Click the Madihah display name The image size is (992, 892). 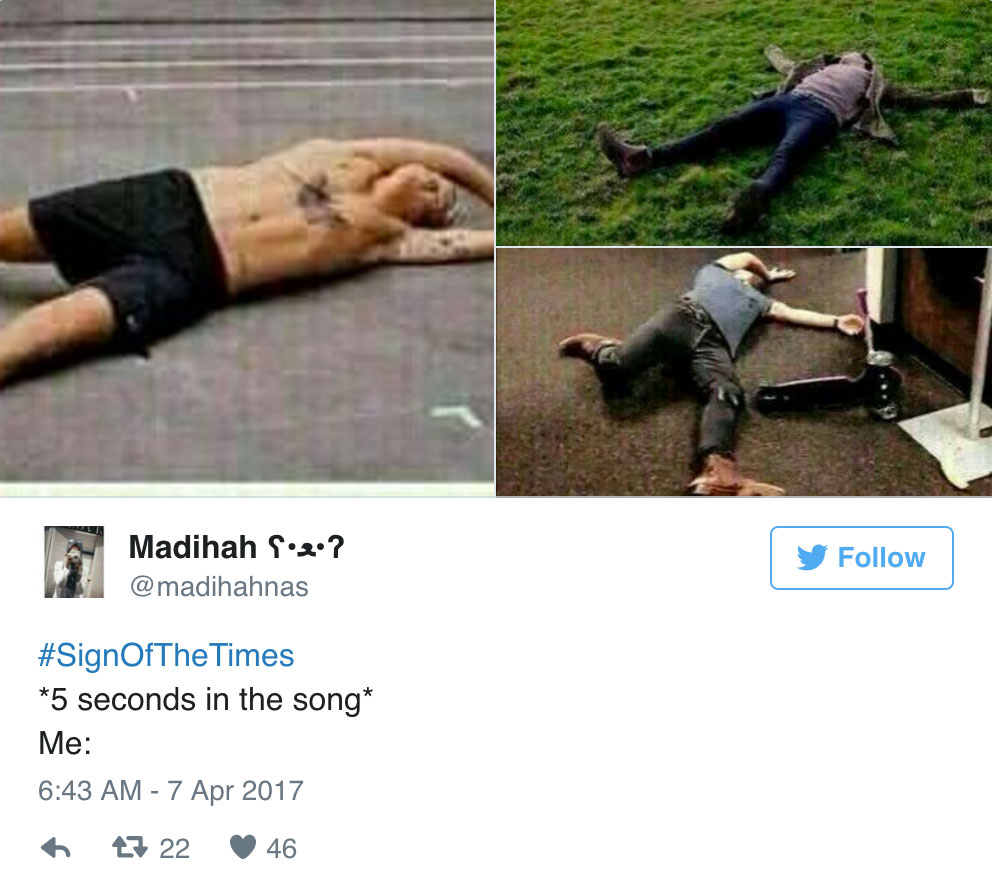tap(193, 547)
